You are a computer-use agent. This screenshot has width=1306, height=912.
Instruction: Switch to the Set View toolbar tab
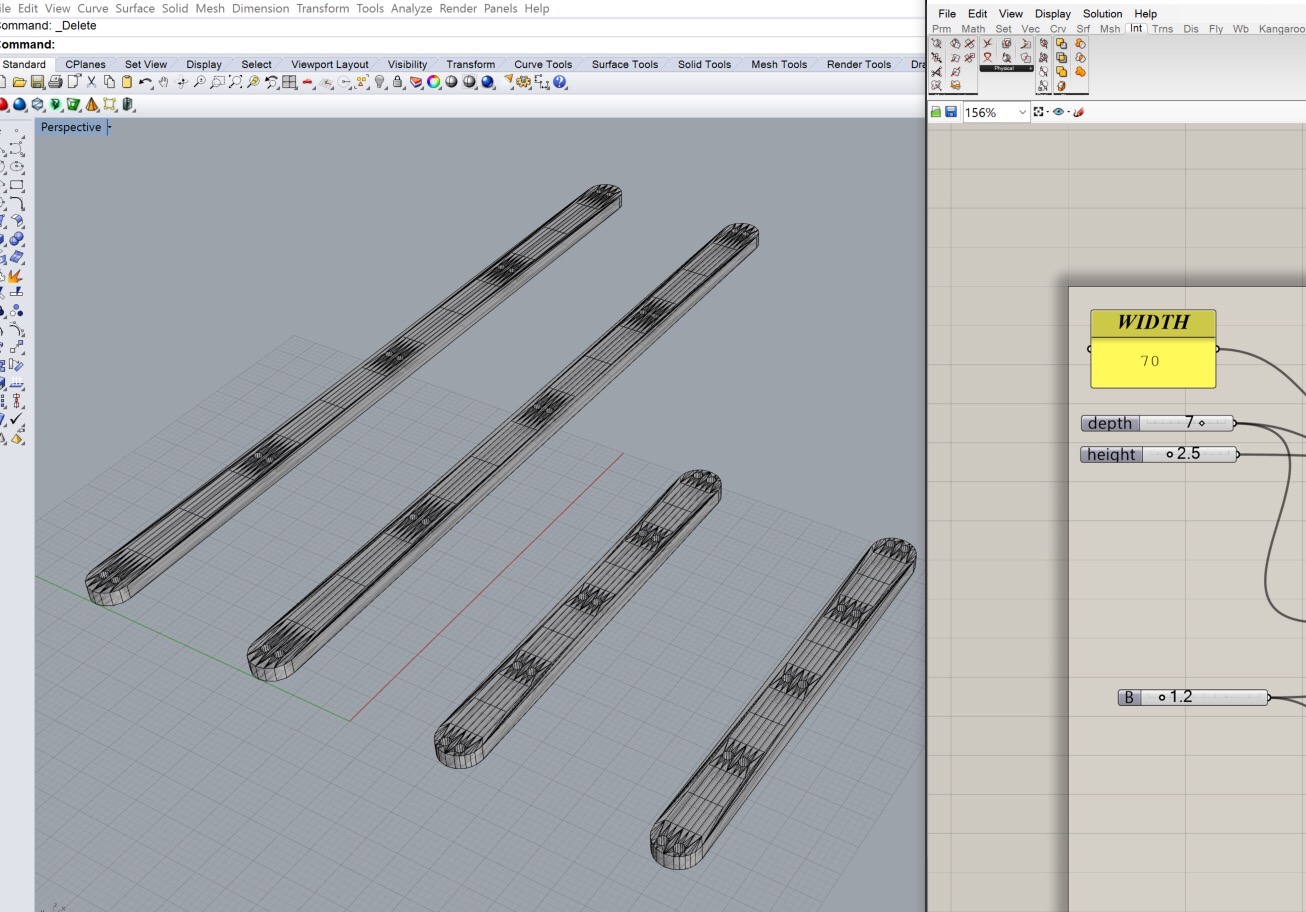click(146, 64)
